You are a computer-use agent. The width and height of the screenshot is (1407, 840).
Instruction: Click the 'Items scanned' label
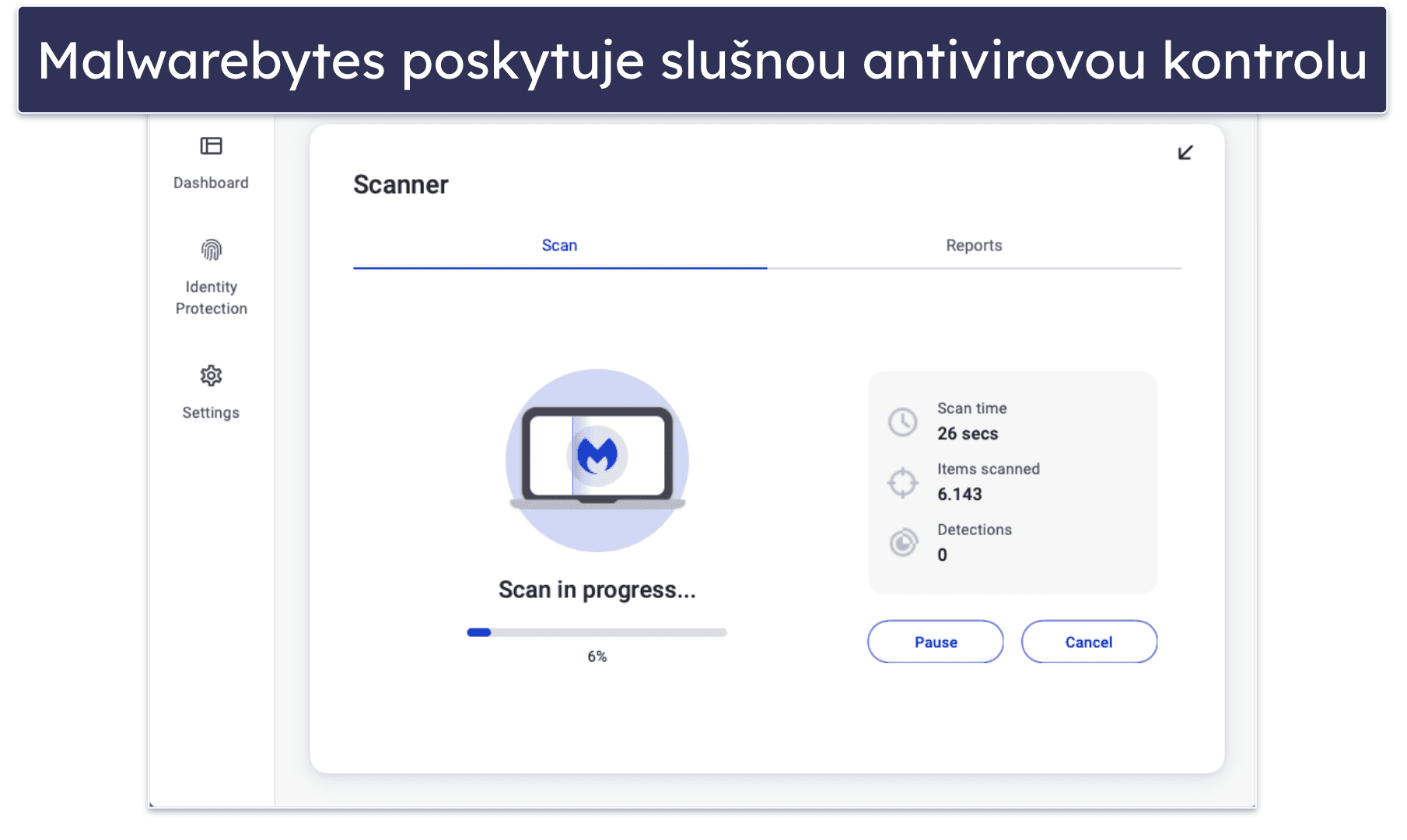988,469
